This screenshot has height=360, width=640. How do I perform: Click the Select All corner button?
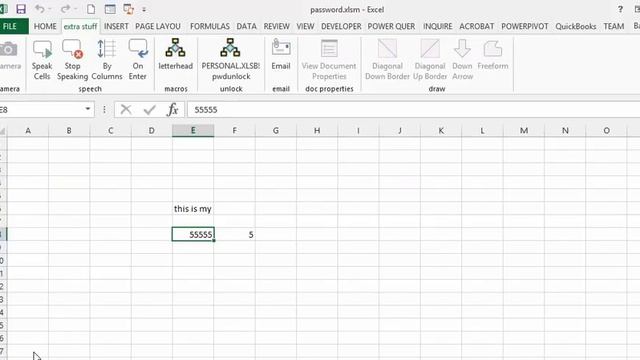(x=2, y=131)
